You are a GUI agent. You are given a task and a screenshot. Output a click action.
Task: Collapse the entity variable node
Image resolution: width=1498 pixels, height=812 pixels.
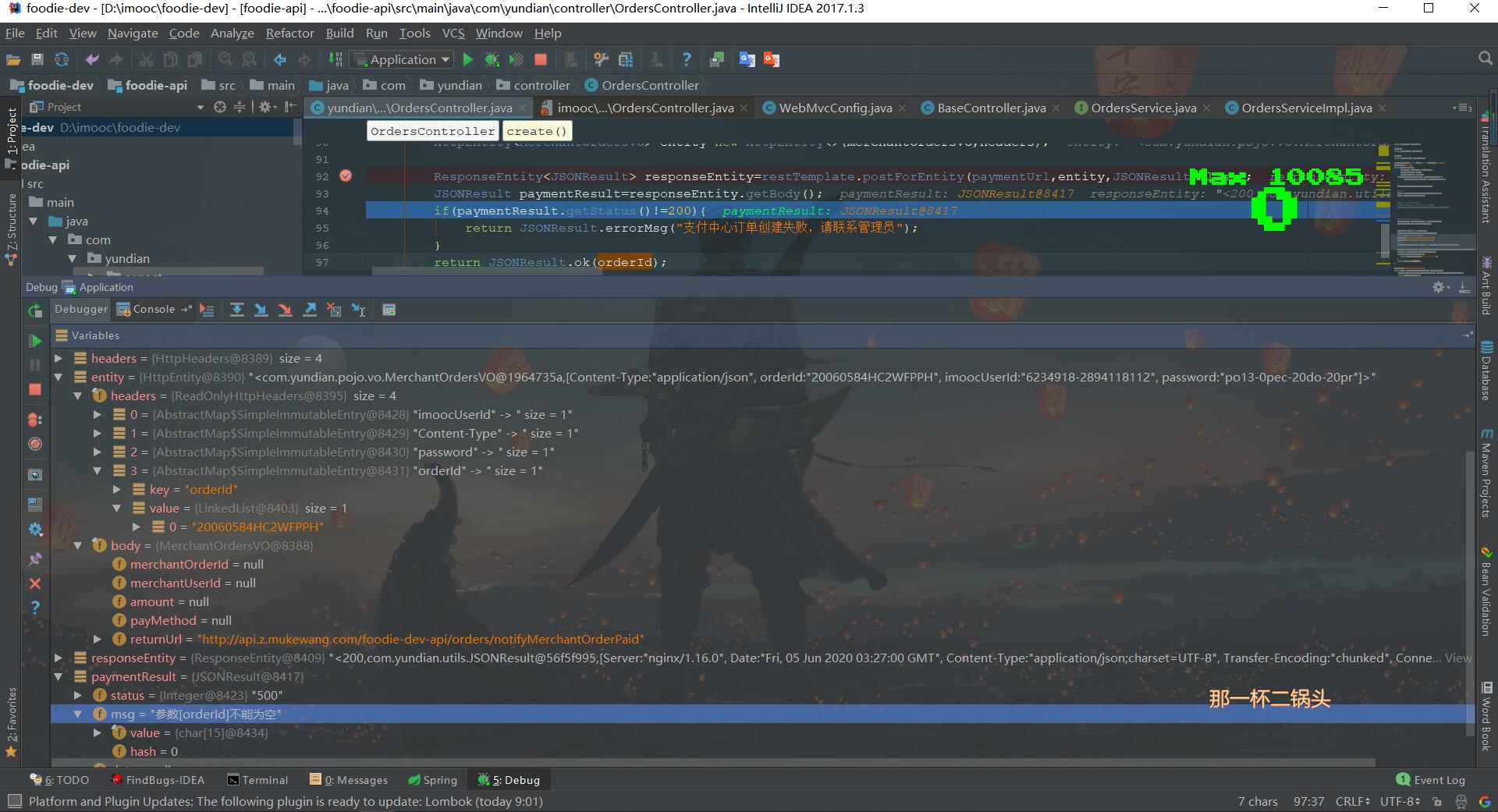click(x=59, y=378)
